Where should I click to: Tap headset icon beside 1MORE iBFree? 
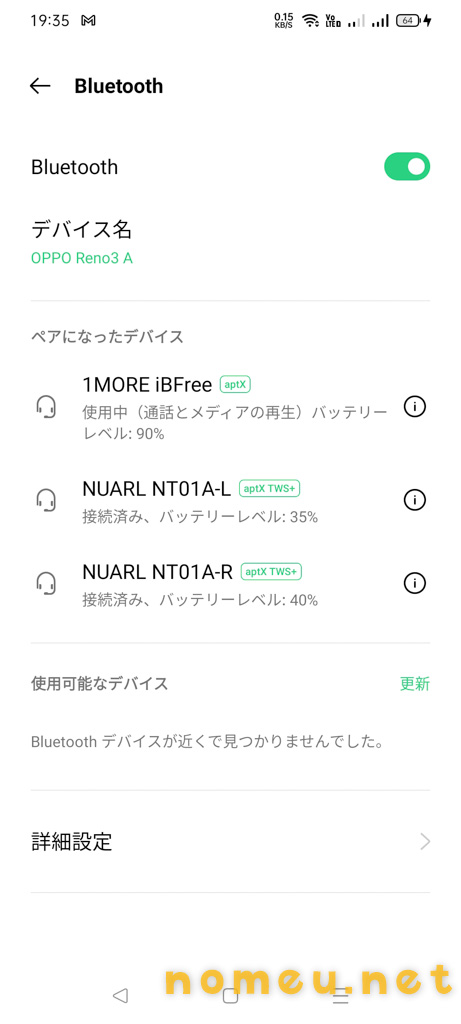click(46, 407)
